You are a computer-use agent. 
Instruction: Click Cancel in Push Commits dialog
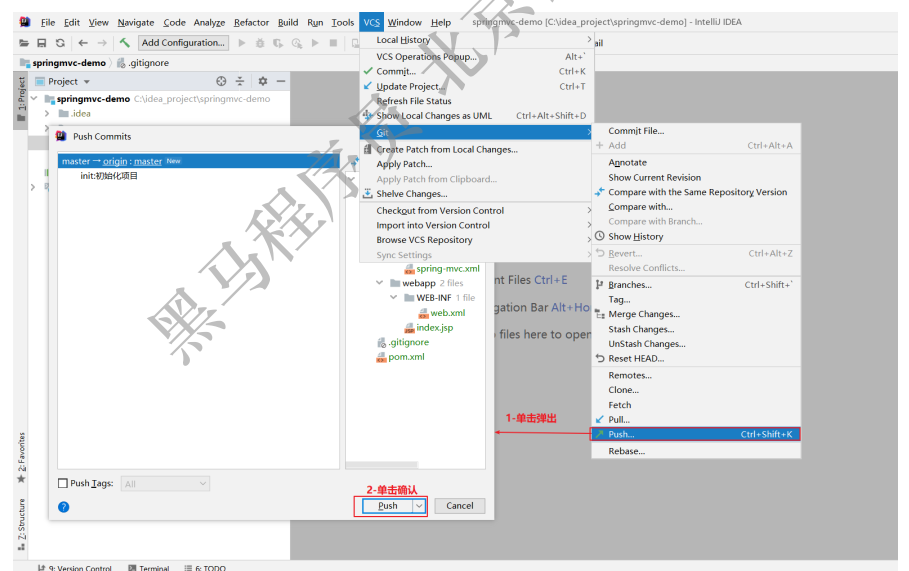click(x=460, y=506)
